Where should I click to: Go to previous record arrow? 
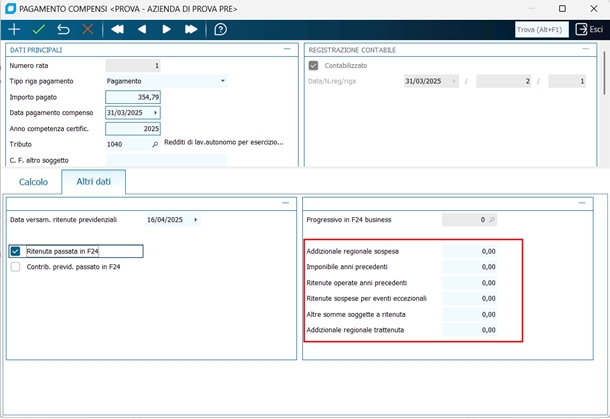tap(142, 30)
